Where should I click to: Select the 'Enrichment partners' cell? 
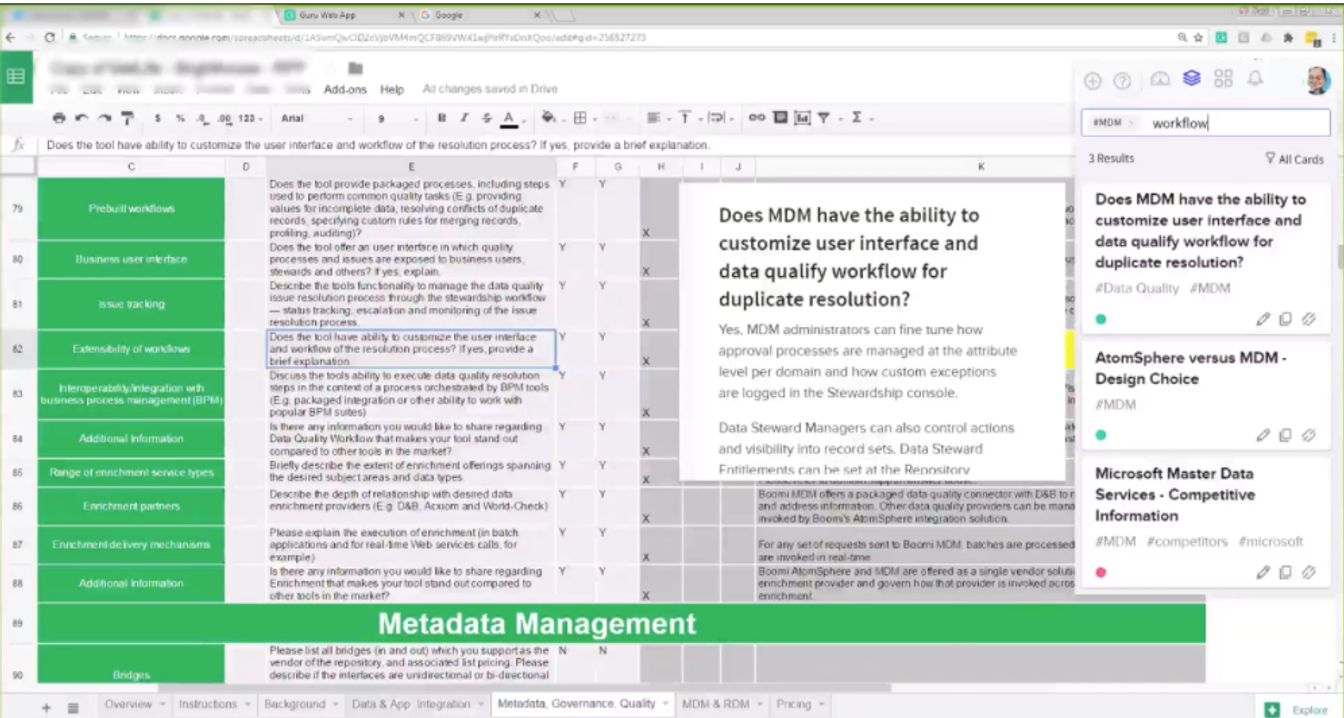pyautogui.click(x=131, y=506)
